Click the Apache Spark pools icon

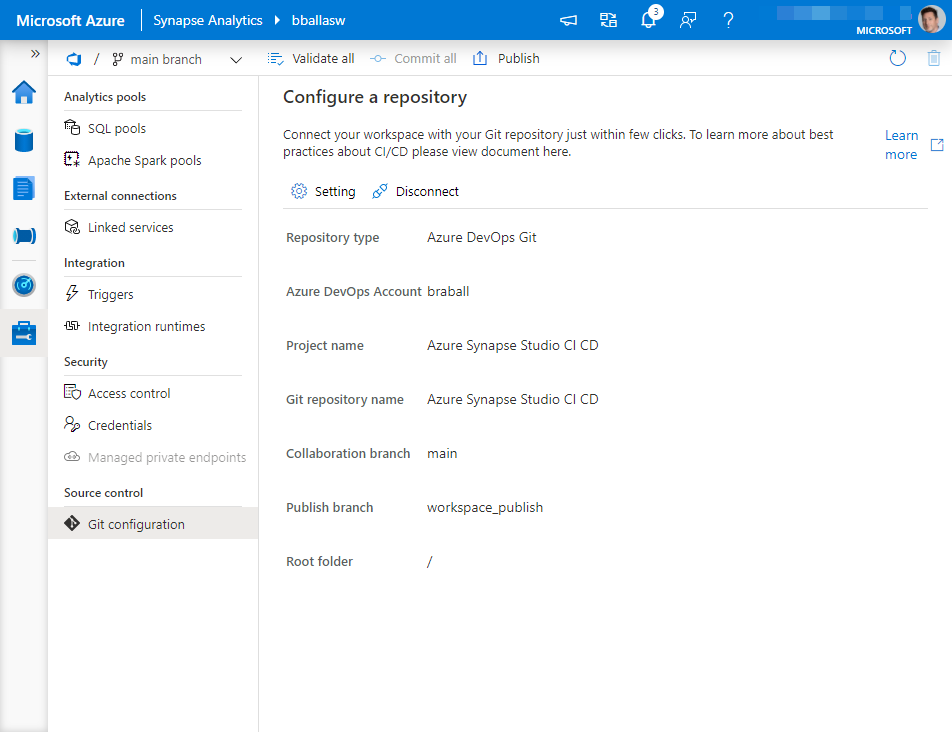coord(72,159)
